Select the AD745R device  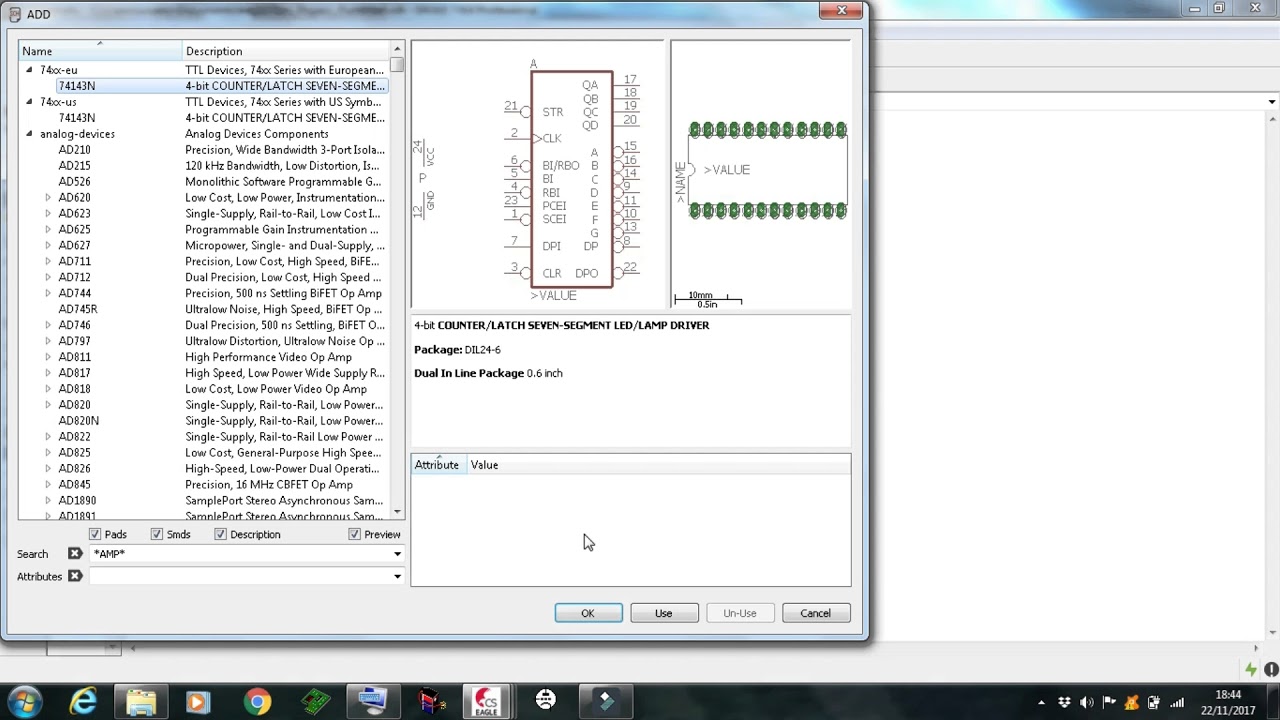tap(78, 310)
